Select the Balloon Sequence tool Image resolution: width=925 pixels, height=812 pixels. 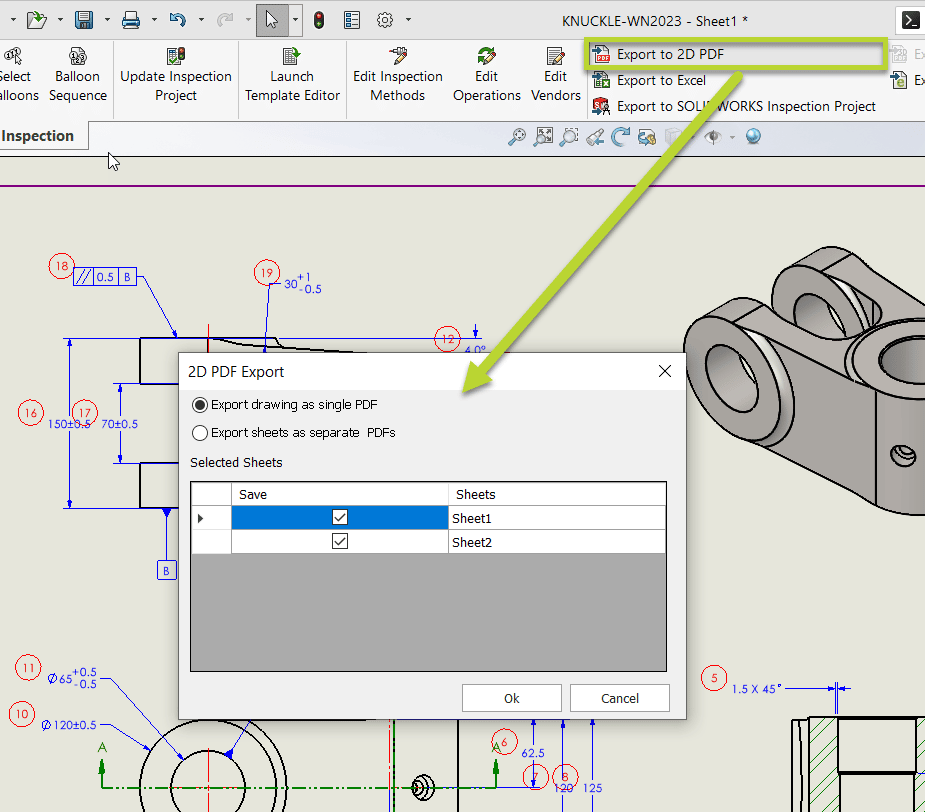pos(78,75)
